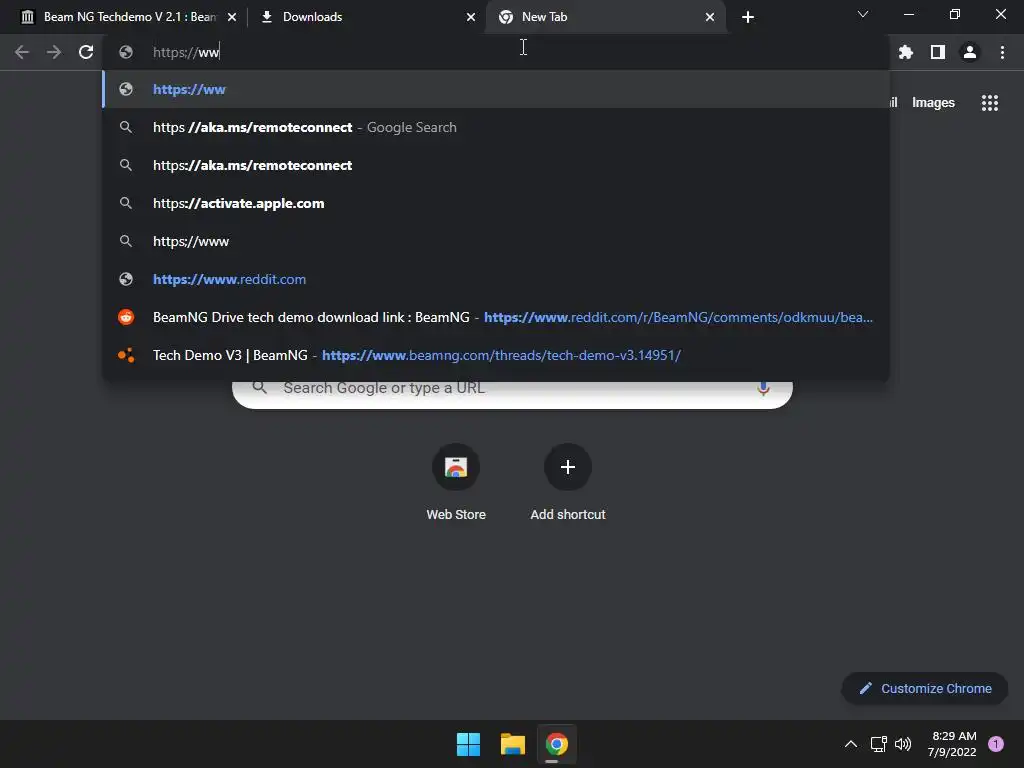Open the https://www.reddit.com suggestion

(x=496, y=279)
